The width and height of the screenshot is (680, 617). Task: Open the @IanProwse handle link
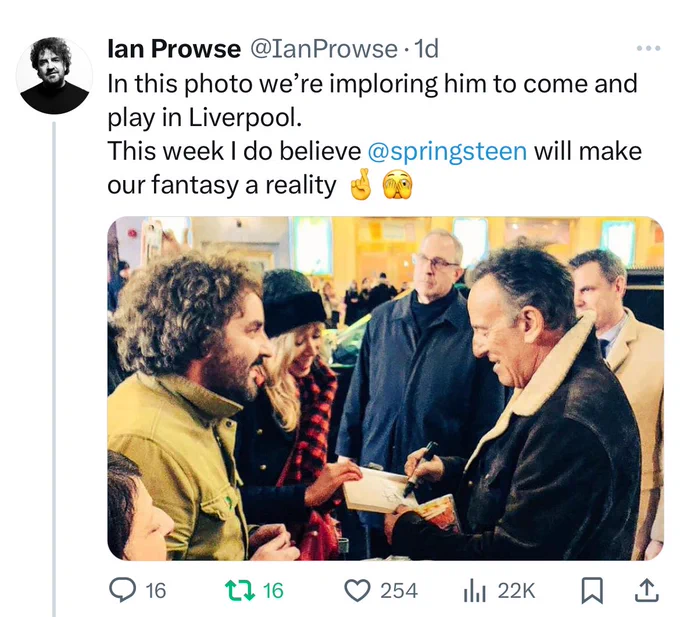click(x=324, y=49)
